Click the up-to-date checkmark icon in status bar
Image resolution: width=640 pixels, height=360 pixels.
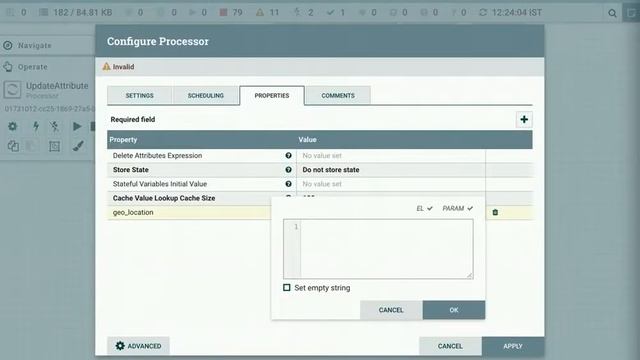[330, 13]
